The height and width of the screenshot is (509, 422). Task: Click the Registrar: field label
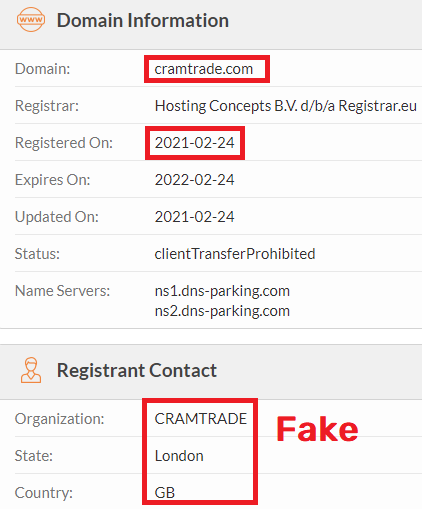pyautogui.click(x=47, y=106)
